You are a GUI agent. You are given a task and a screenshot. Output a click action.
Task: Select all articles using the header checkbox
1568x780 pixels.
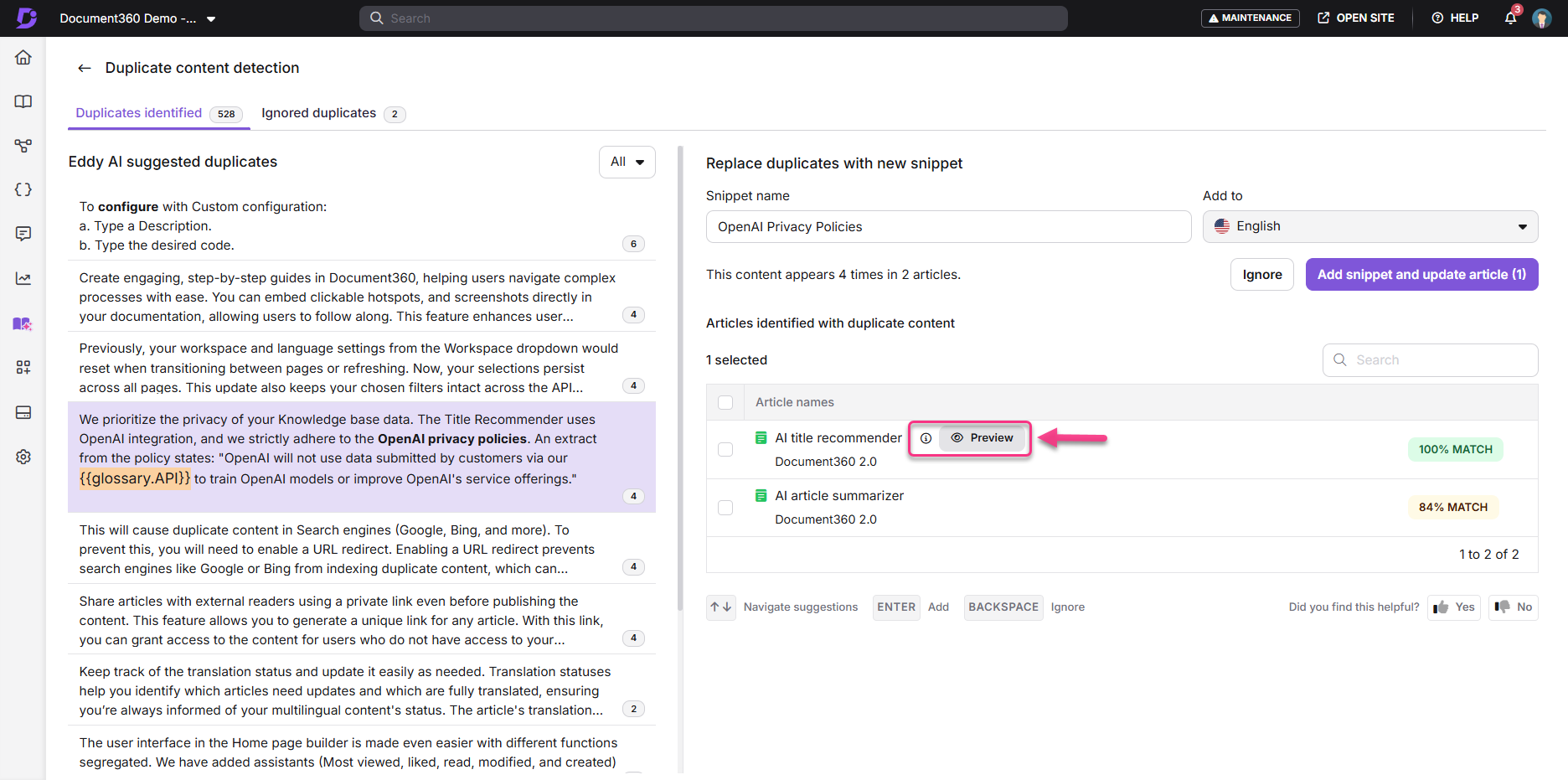(x=725, y=402)
